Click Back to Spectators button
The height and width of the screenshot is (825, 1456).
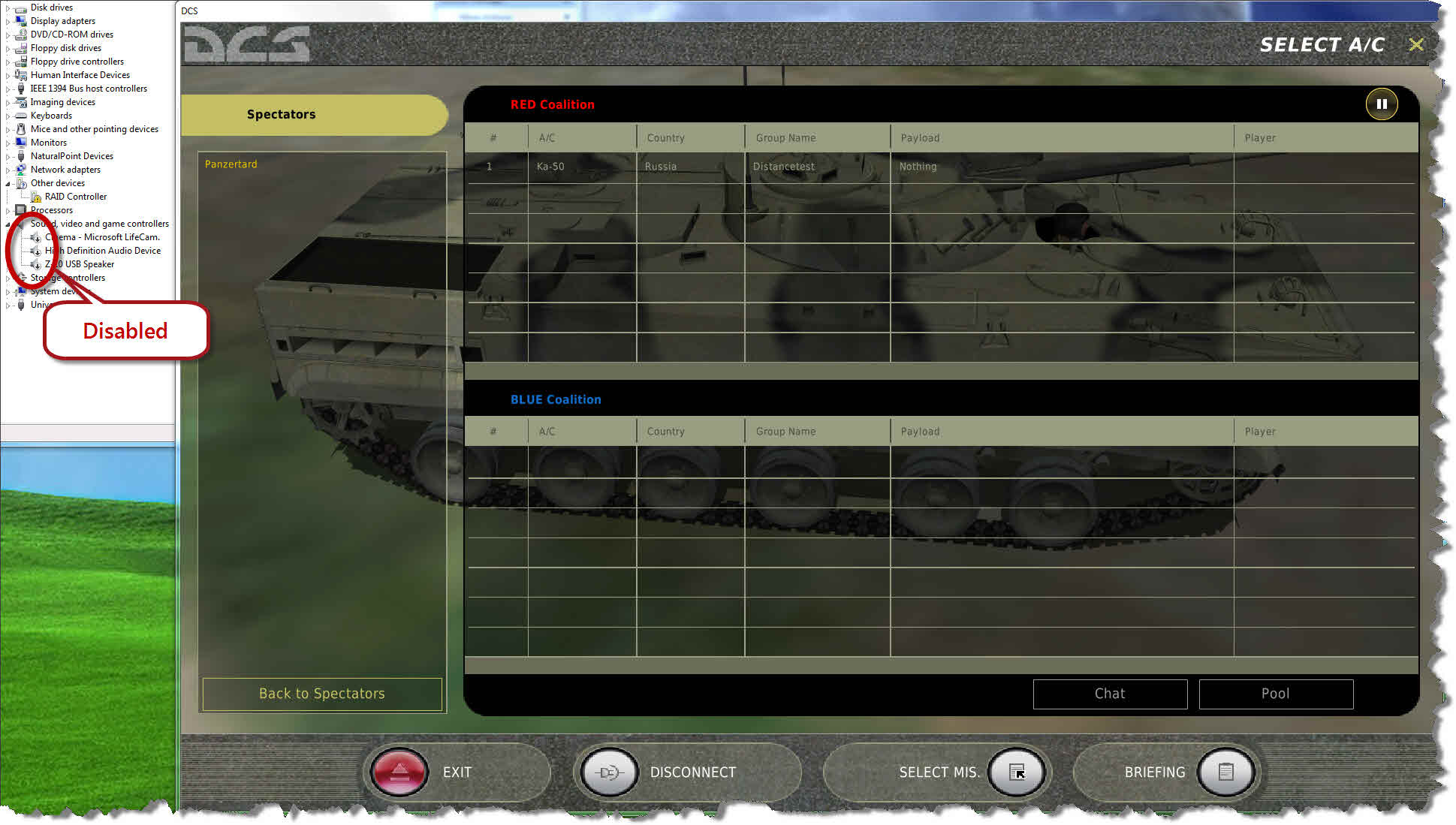point(322,694)
